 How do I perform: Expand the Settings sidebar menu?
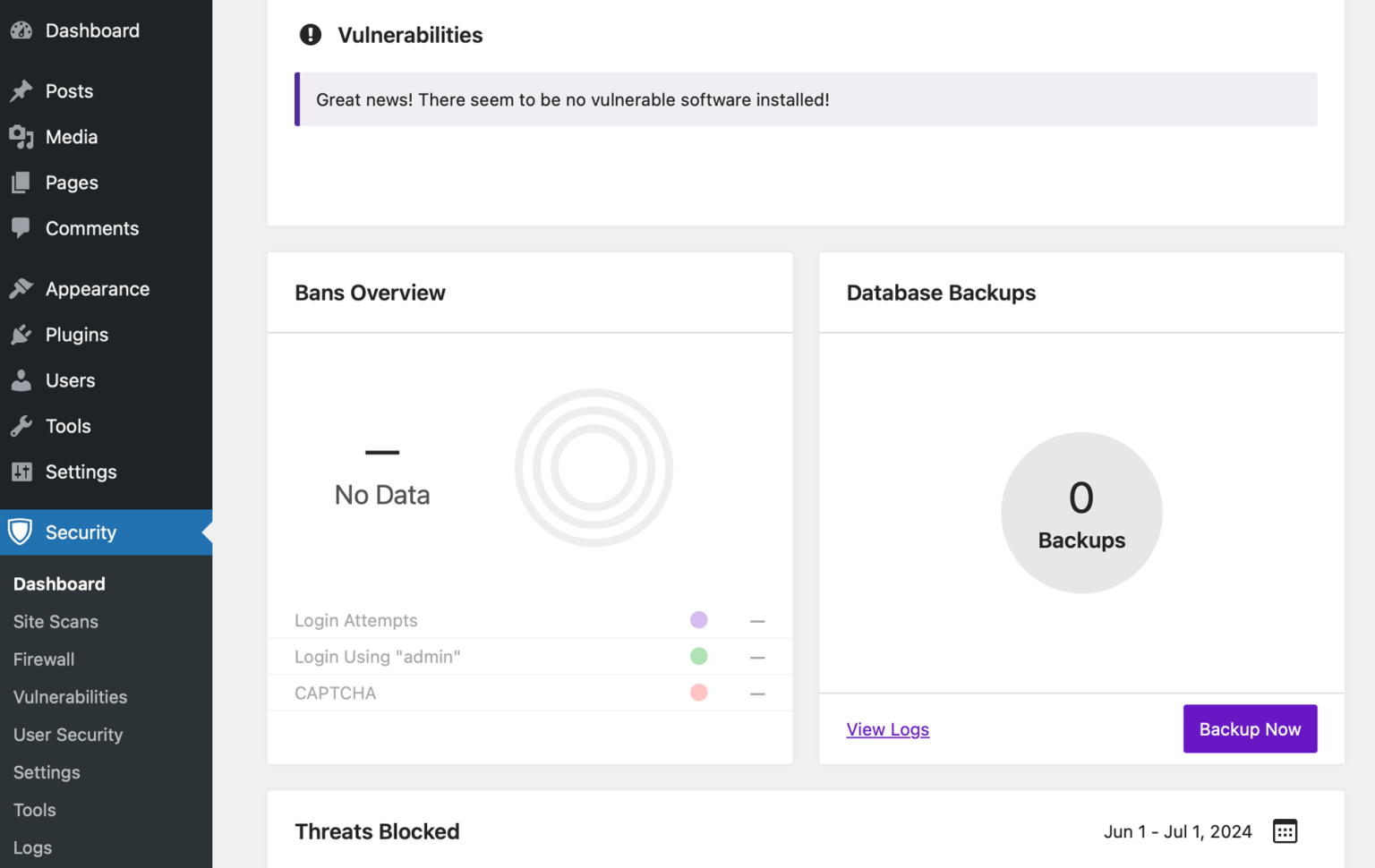[21, 472]
